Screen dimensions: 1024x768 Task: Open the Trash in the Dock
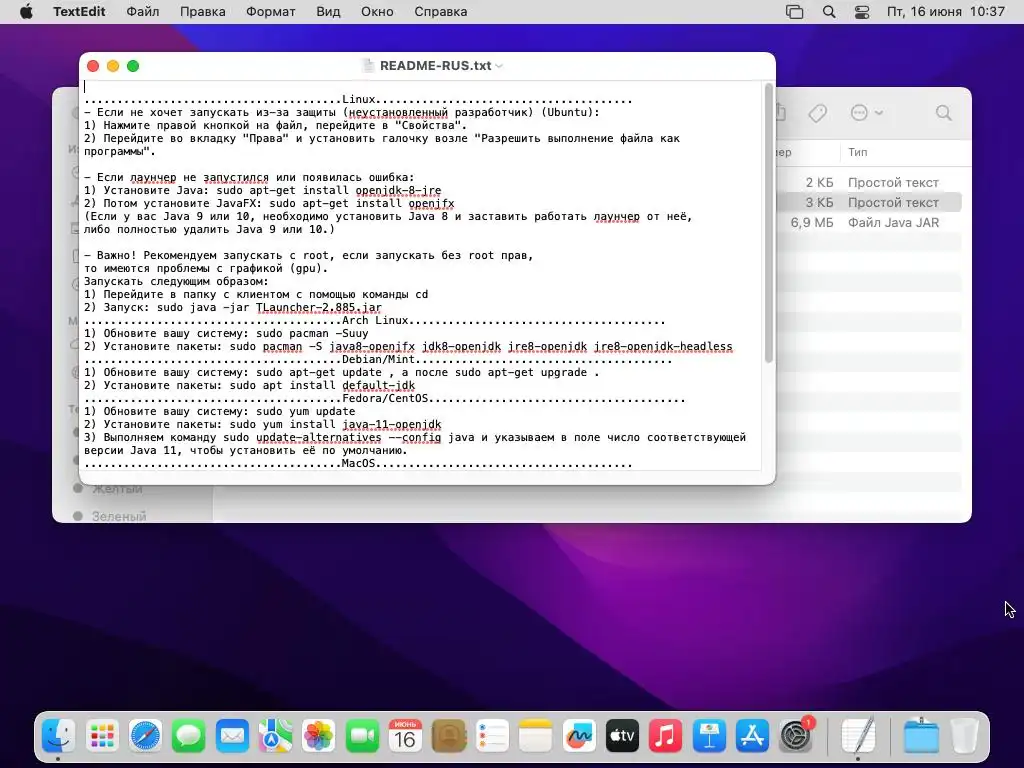(965, 735)
